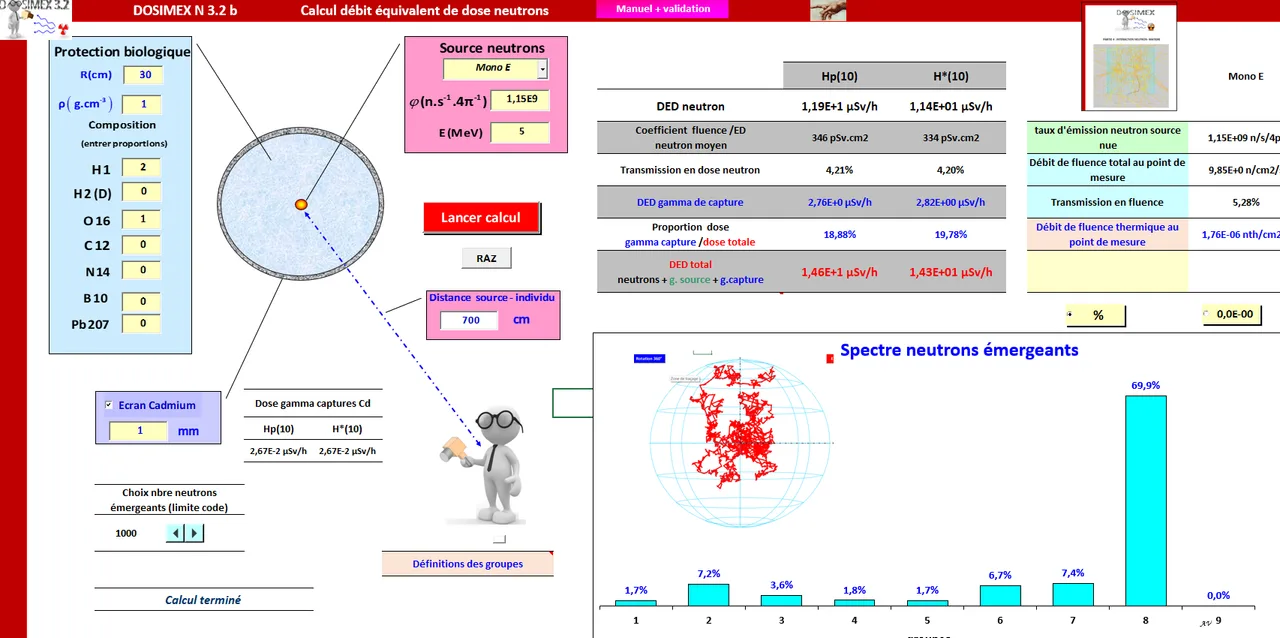
Task: Click the Débit de fluence thermique label
Action: point(1107,234)
